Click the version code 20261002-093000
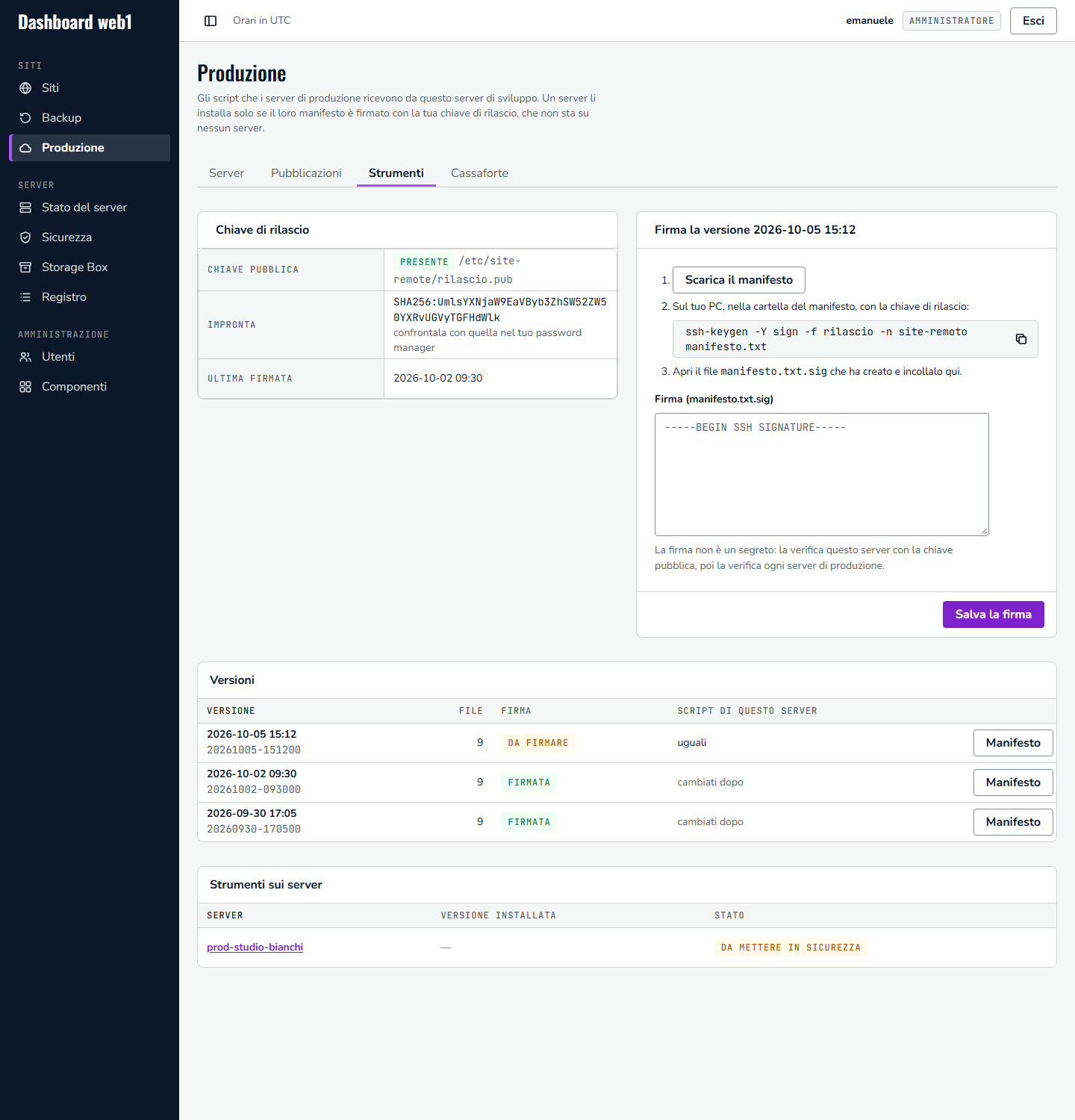 254,790
